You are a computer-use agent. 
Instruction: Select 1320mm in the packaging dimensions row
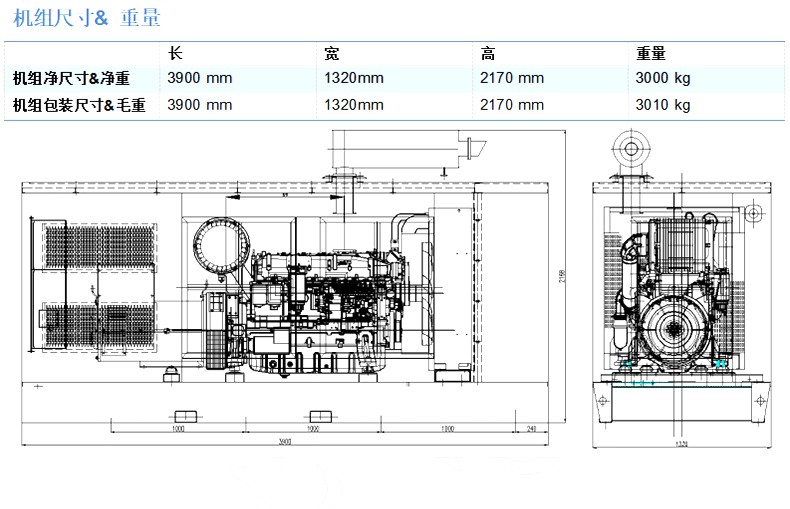354,104
